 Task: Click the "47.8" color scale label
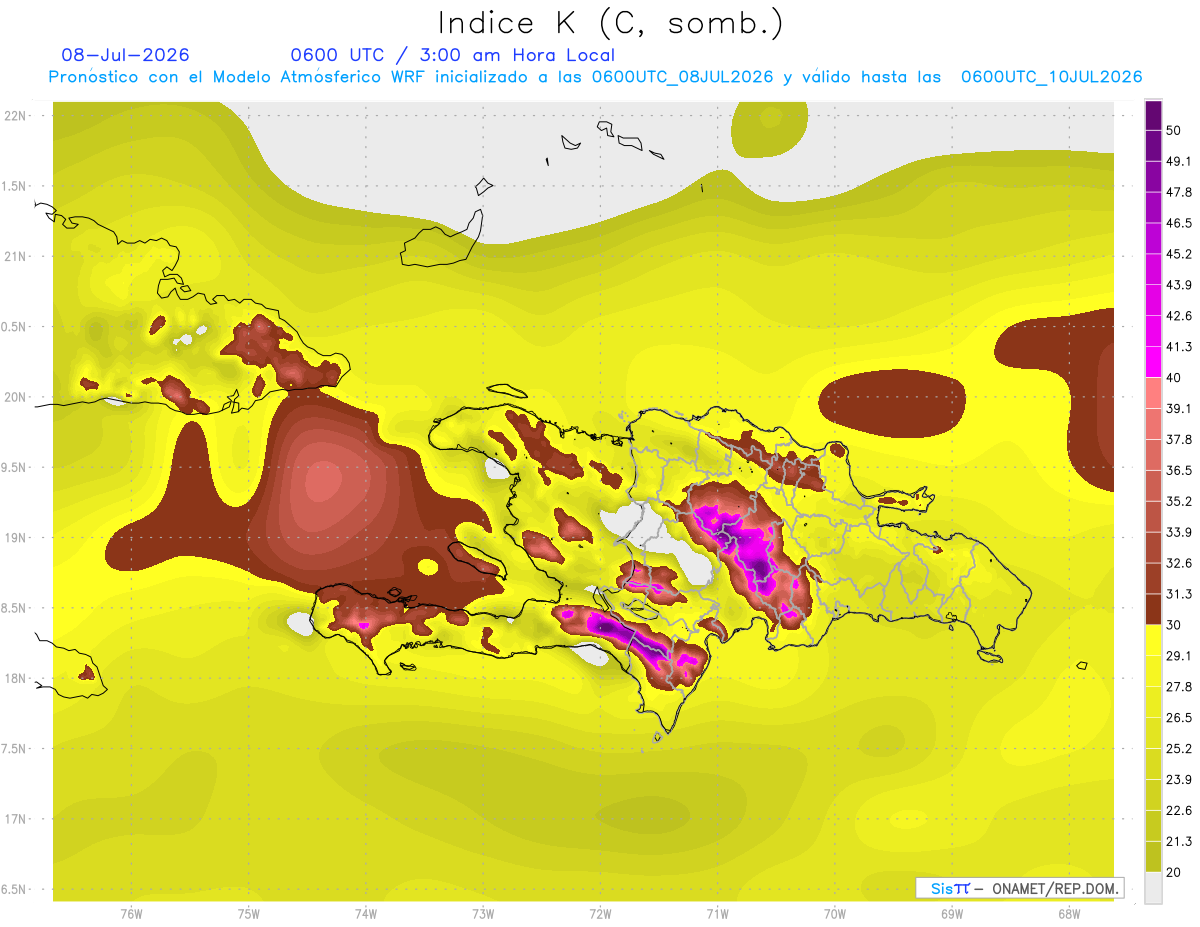click(1179, 192)
